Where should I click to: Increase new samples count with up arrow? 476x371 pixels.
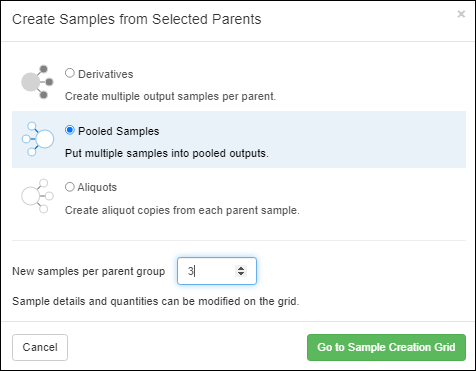241,268
